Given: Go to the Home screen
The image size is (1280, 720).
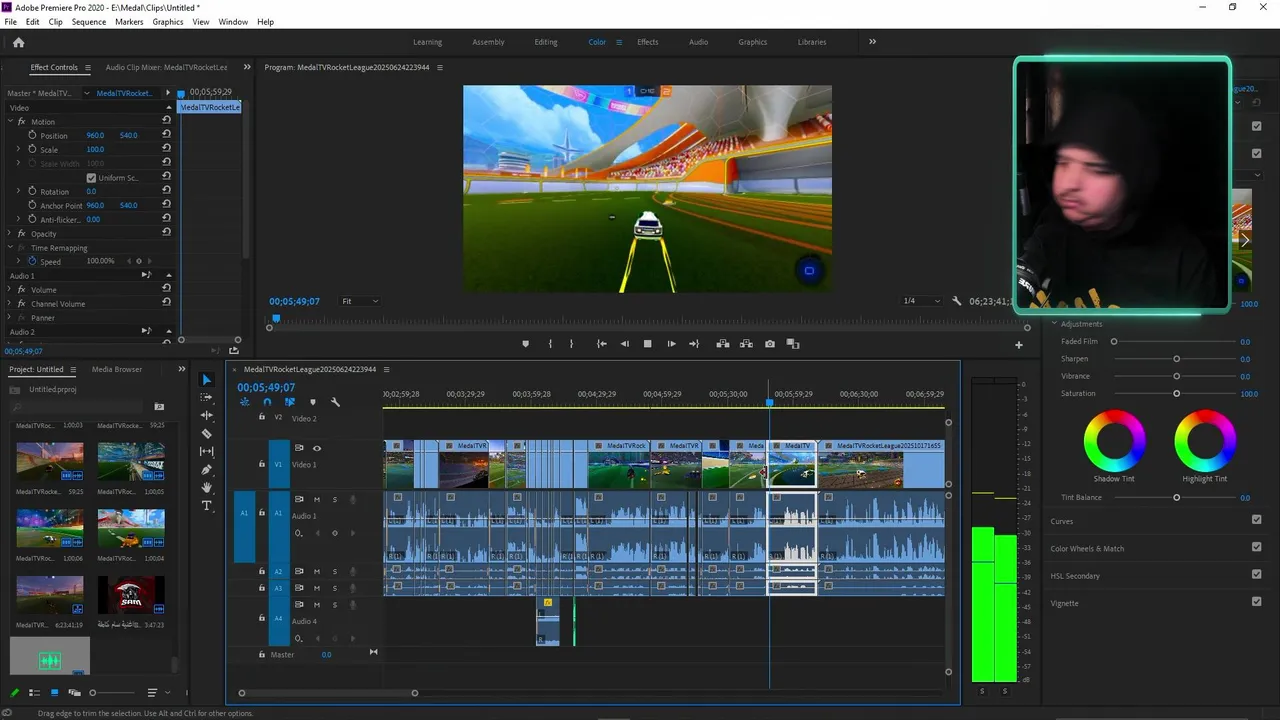Looking at the screenshot, I should click(x=18, y=42).
